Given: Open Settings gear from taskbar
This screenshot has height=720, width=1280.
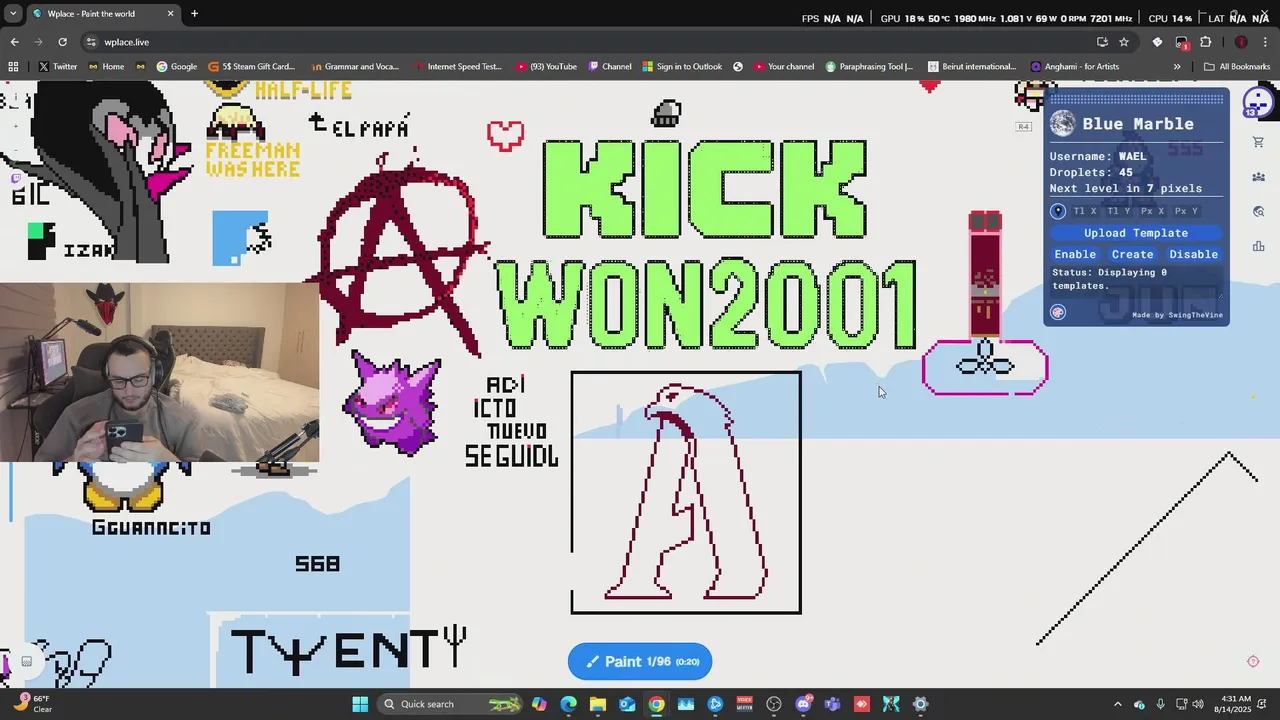Looking at the screenshot, I should [920, 704].
